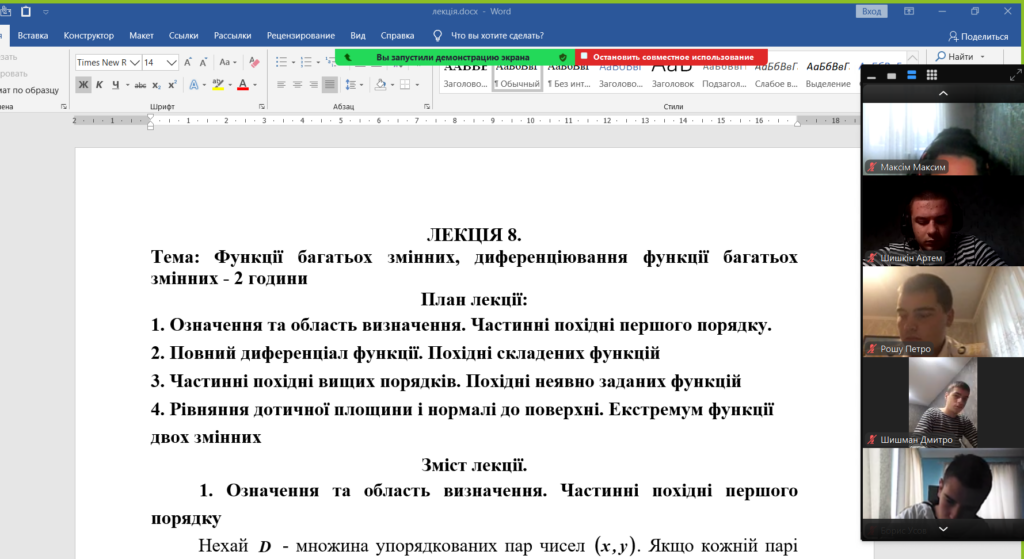1024x559 pixels.
Task: Open the Макет ribbon tab
Action: tap(141, 36)
